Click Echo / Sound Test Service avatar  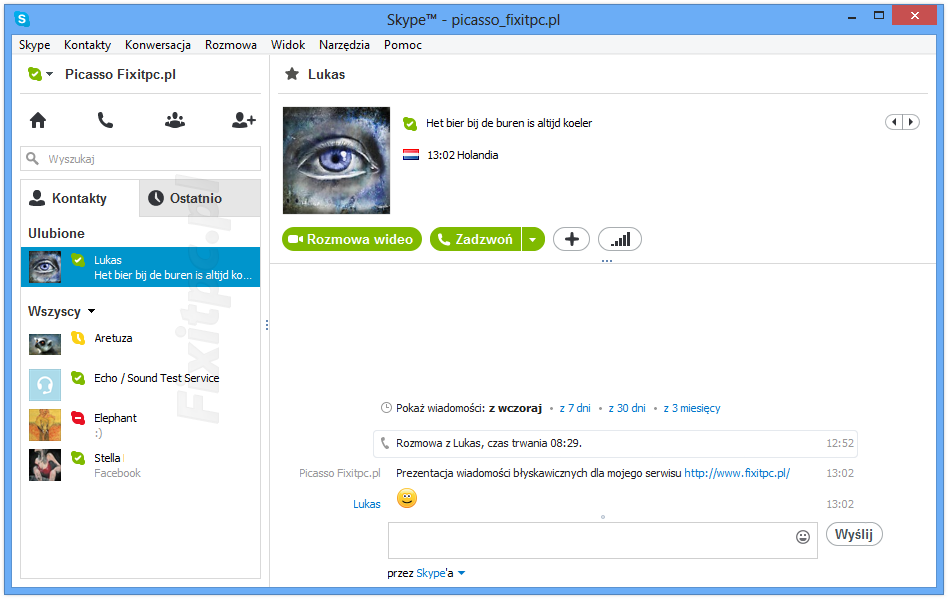[x=45, y=385]
